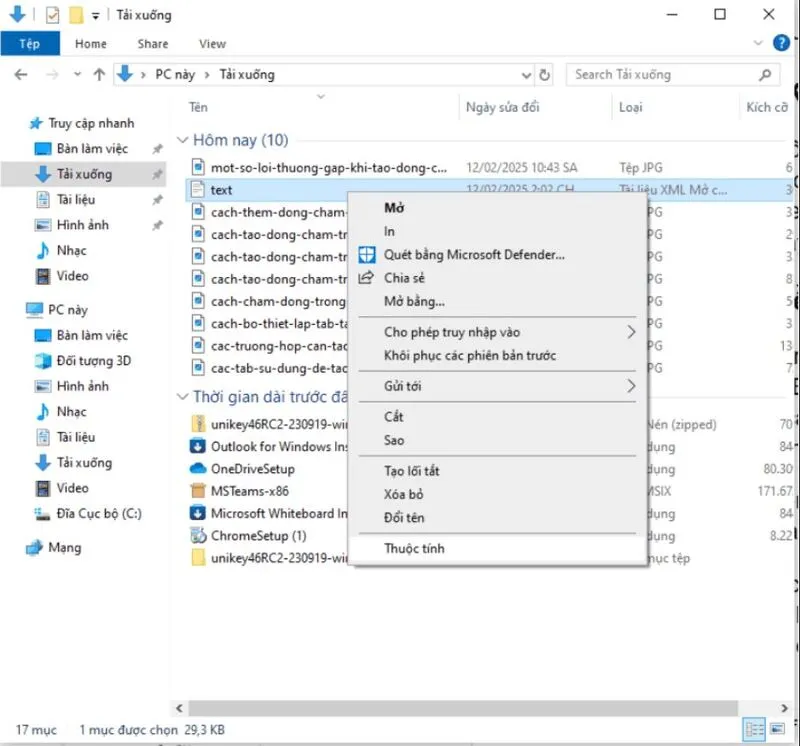The height and width of the screenshot is (746, 800).
Task: Select file mot-so-loi-thuong-gap-khi-tao-dong-c...
Action: pyautogui.click(x=329, y=168)
